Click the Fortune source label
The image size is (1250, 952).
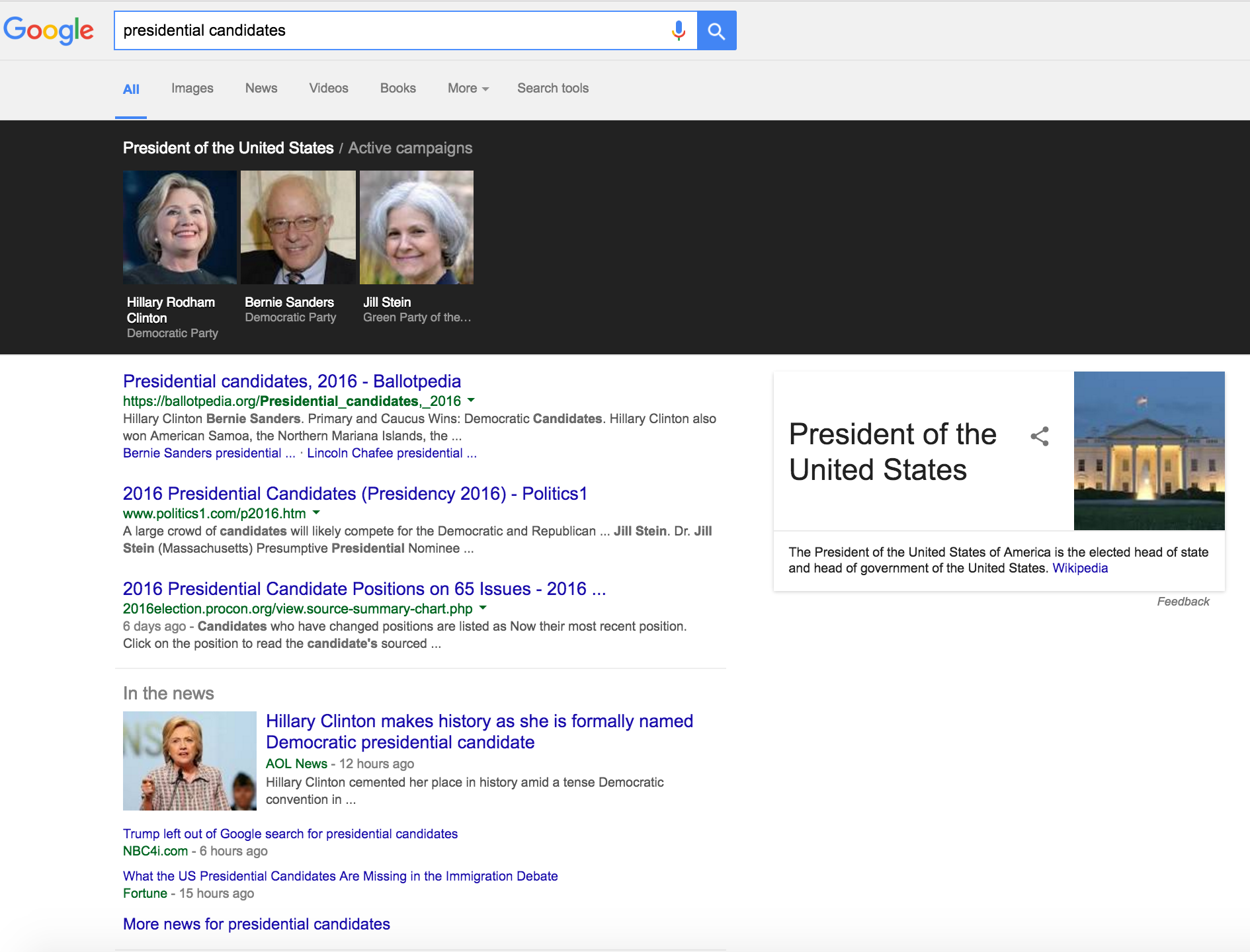pos(145,893)
